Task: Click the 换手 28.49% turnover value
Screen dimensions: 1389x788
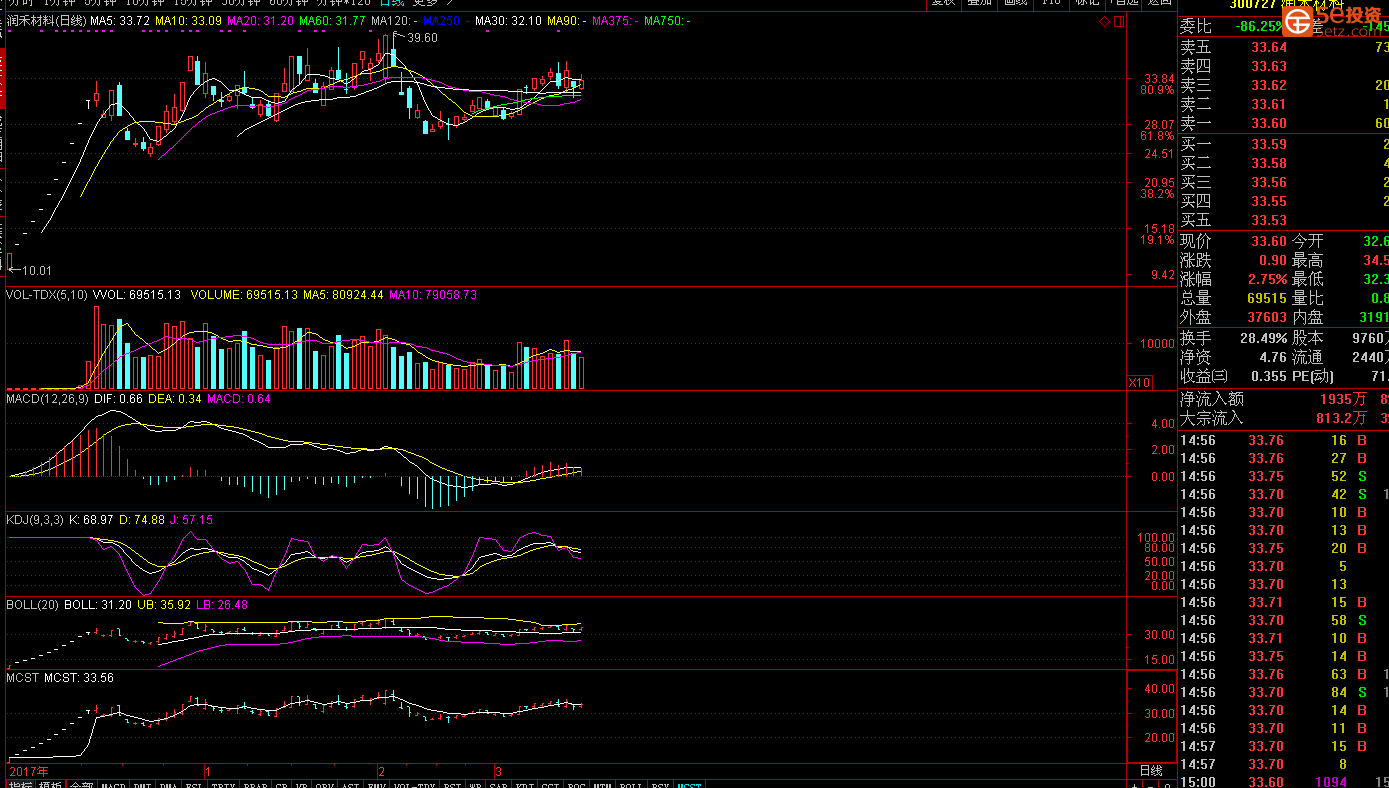Action: 1264,338
